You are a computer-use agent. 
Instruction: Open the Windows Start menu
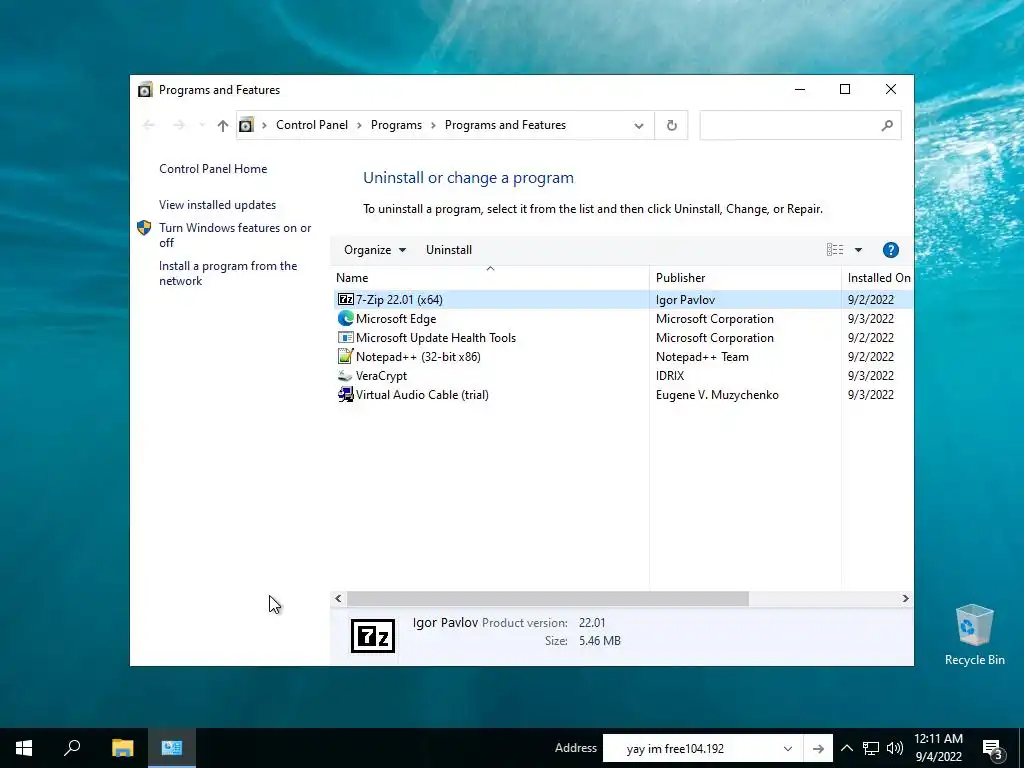click(x=24, y=748)
